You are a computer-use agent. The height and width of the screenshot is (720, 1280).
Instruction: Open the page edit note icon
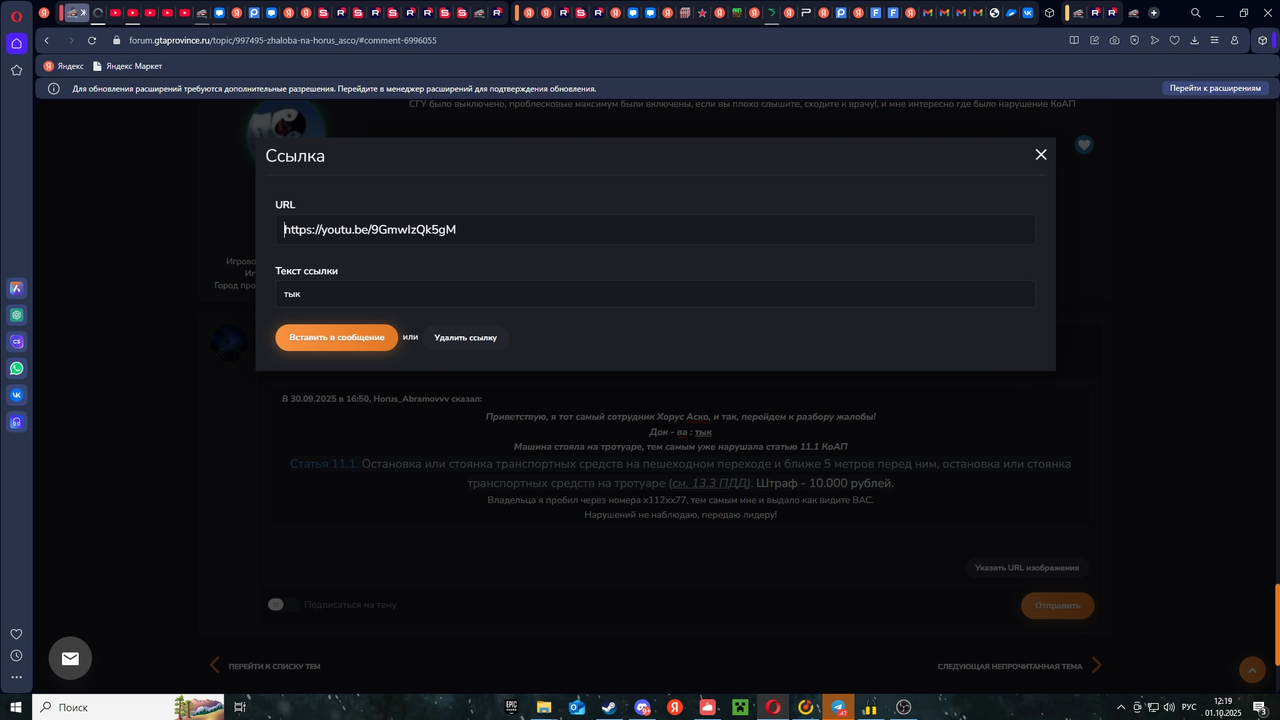tap(1094, 40)
